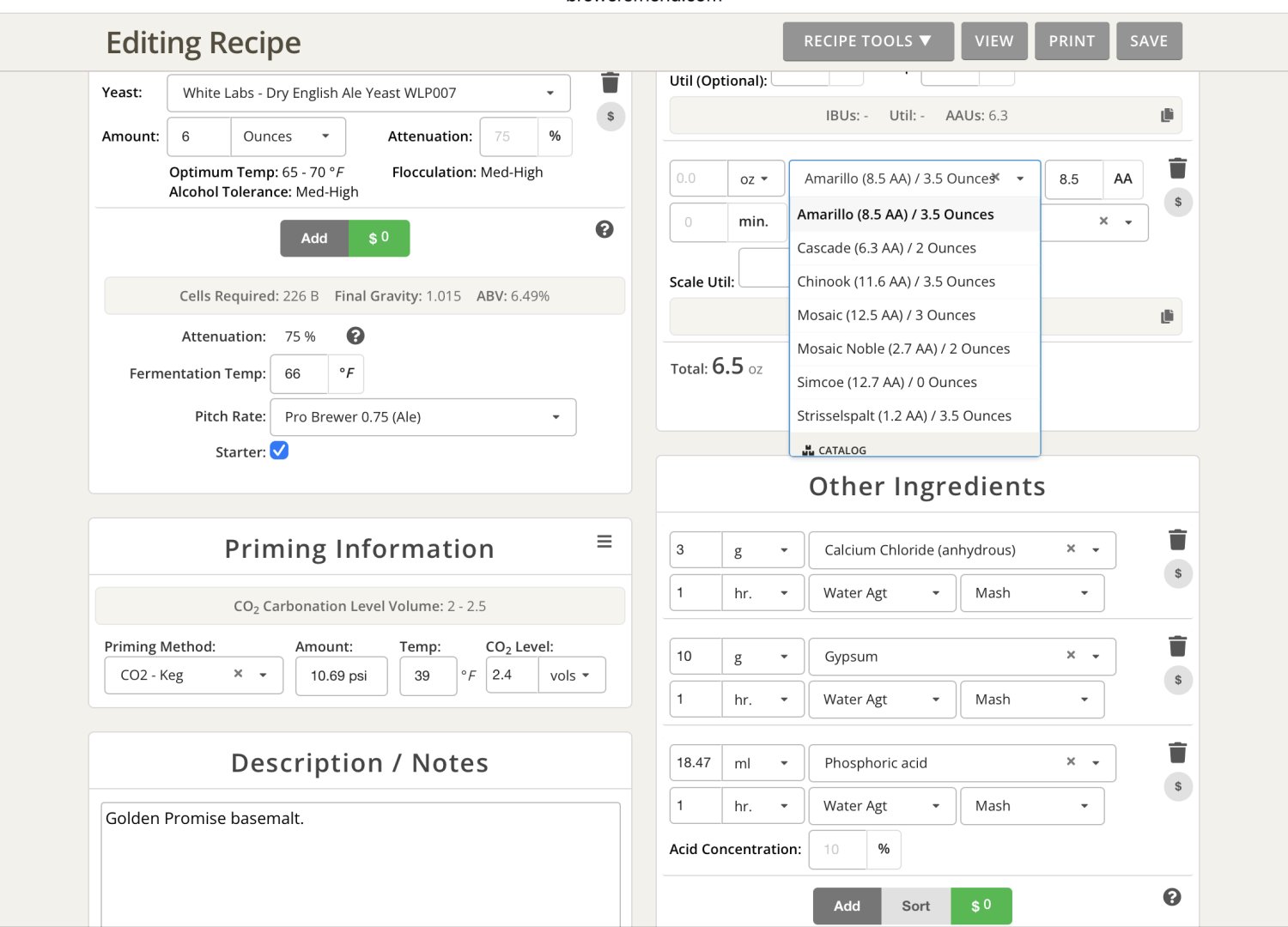
Task: Sort the other ingredients
Action: tap(916, 906)
